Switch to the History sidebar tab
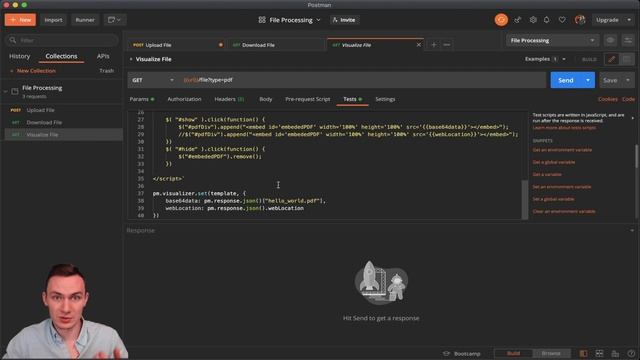The width and height of the screenshot is (640, 360). [x=20, y=56]
